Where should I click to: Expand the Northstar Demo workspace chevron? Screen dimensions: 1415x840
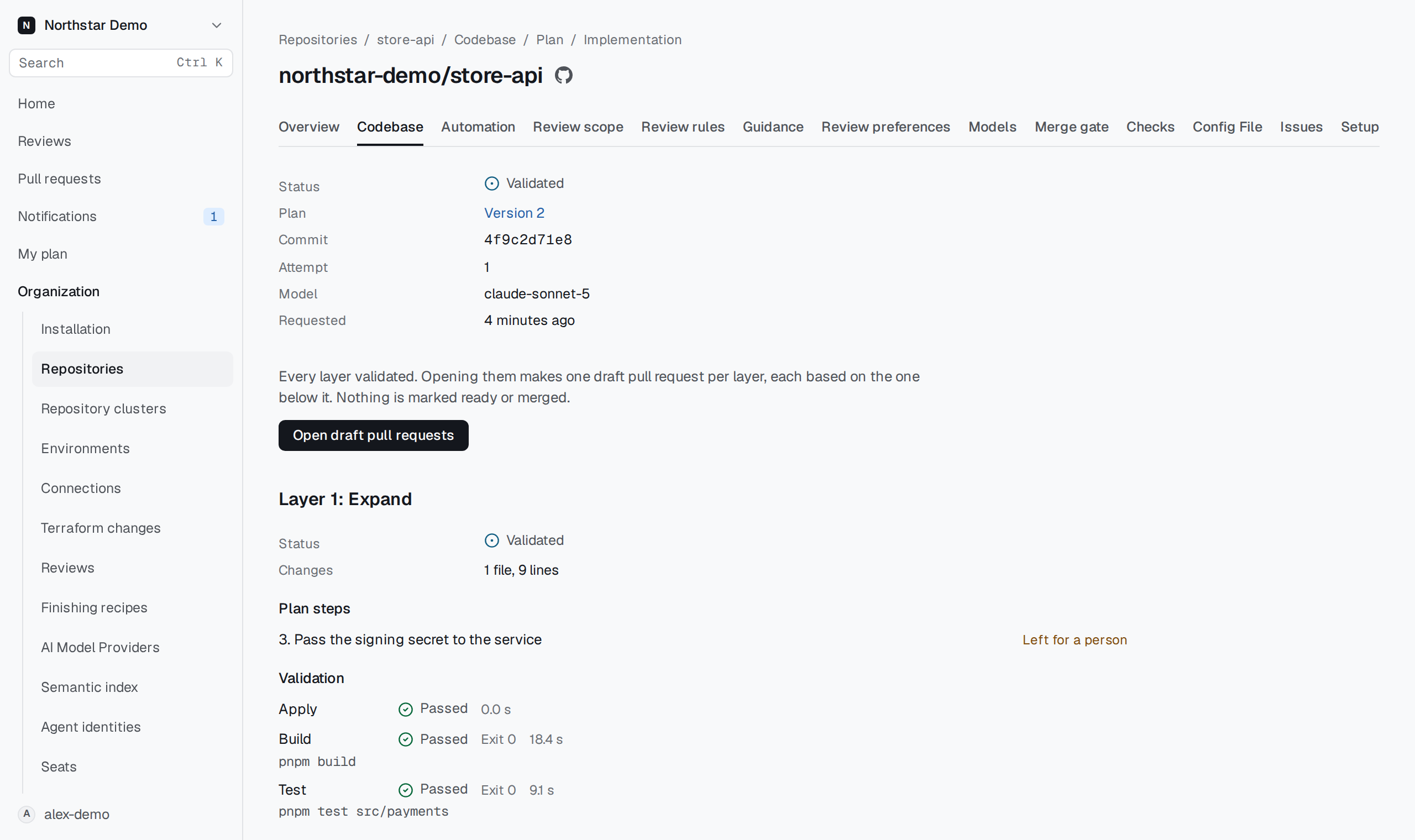216,25
